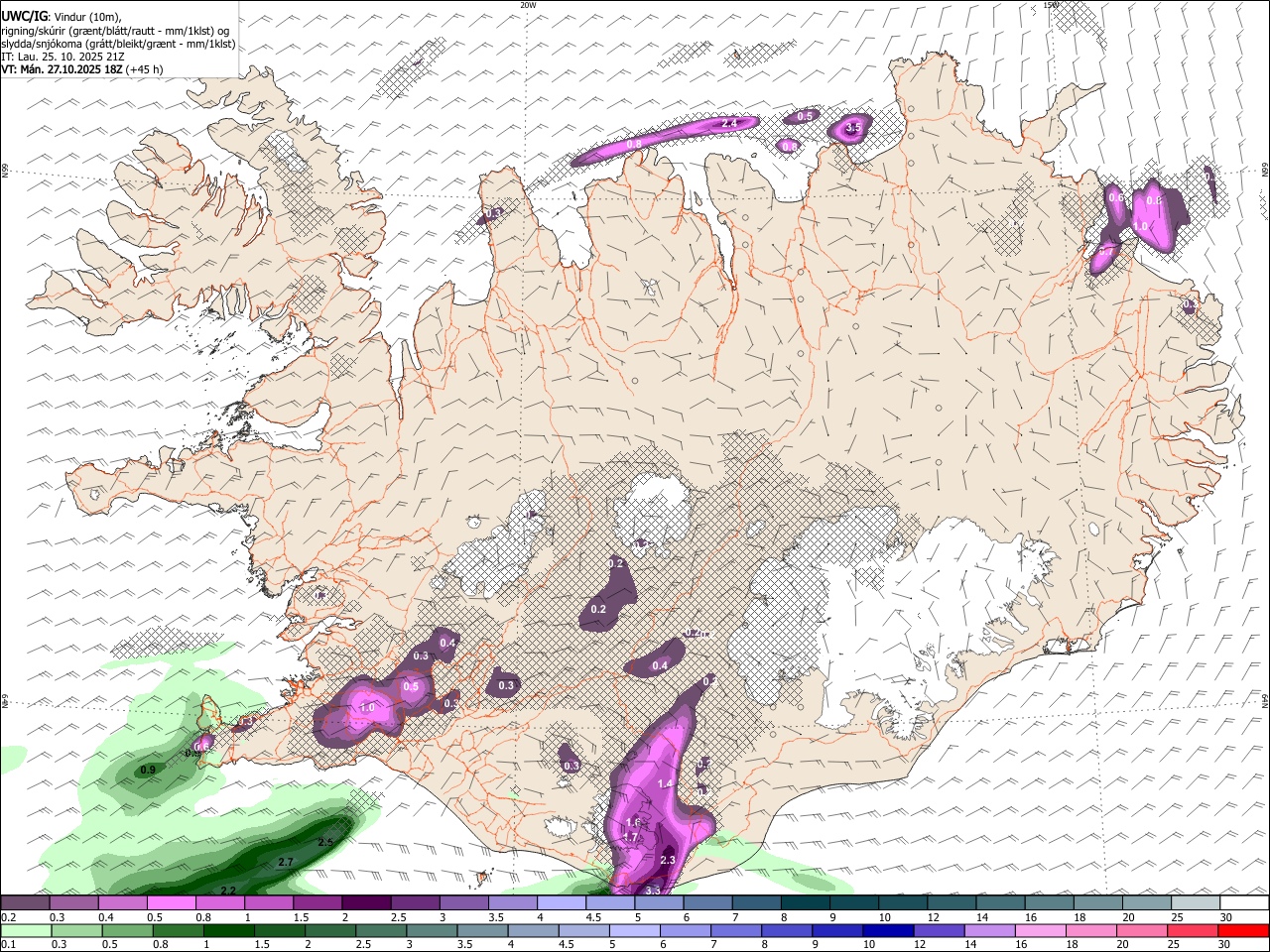Screen dimensions: 1270x952
Task: Click the '20' label in the top legend row
Action: [x=1128, y=917]
